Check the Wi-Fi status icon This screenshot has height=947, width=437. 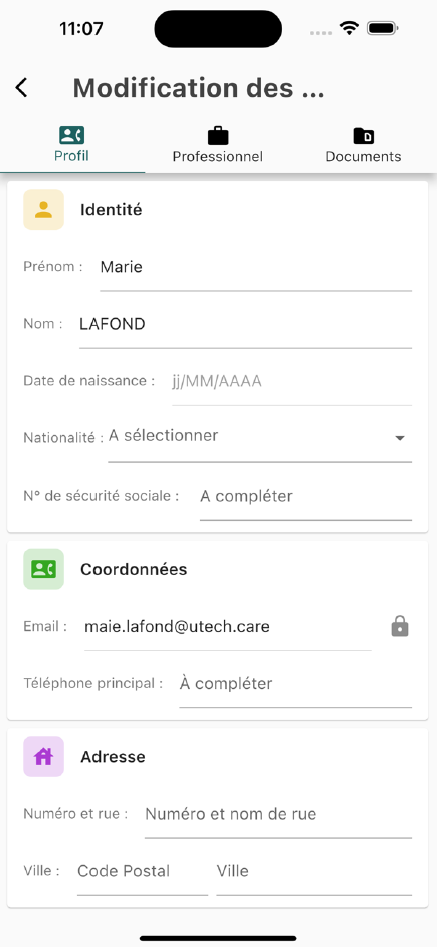pyautogui.click(x=349, y=28)
